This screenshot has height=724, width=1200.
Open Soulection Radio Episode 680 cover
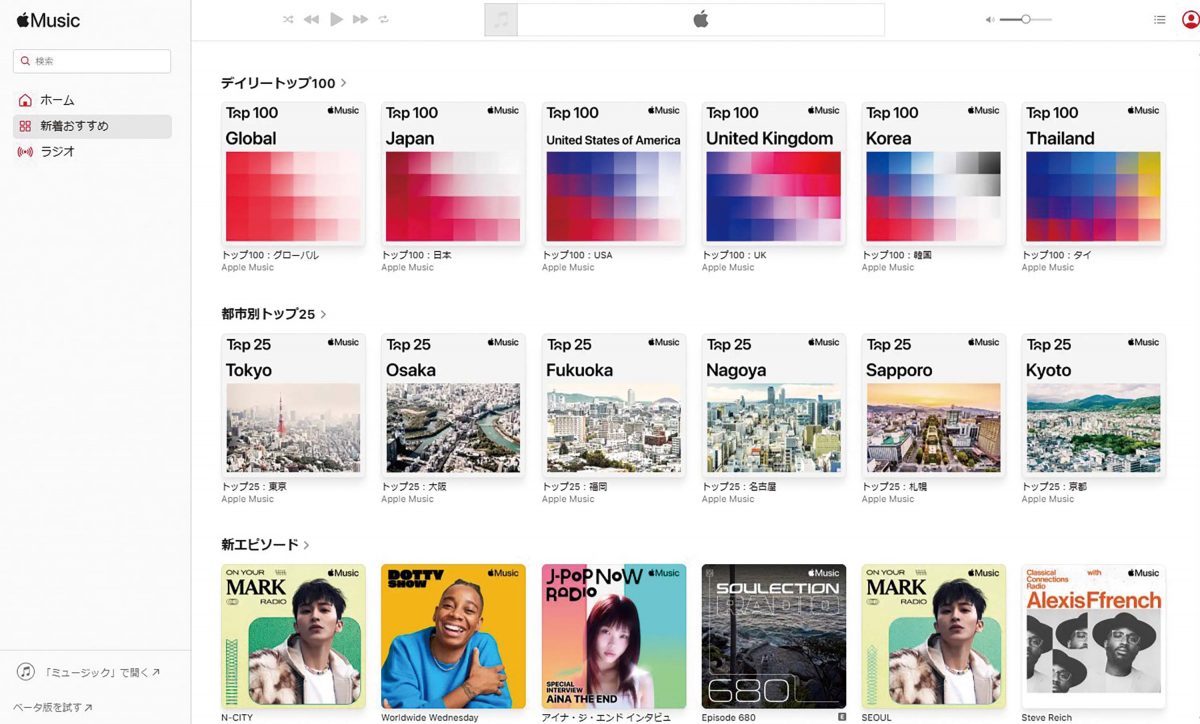tap(774, 636)
